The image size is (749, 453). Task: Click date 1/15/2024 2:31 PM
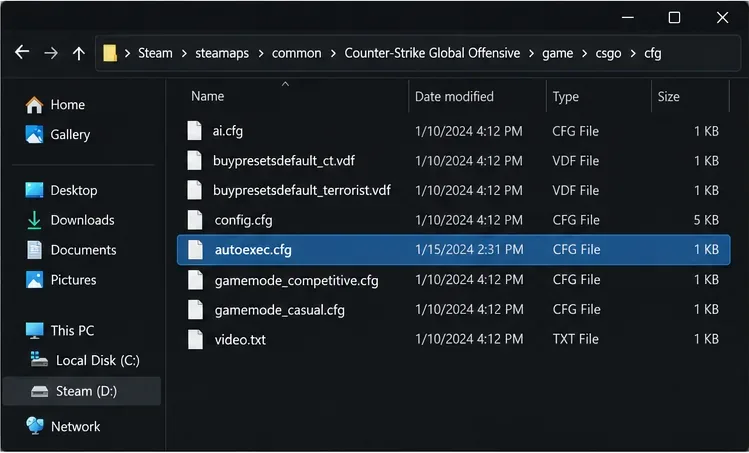[469, 249]
